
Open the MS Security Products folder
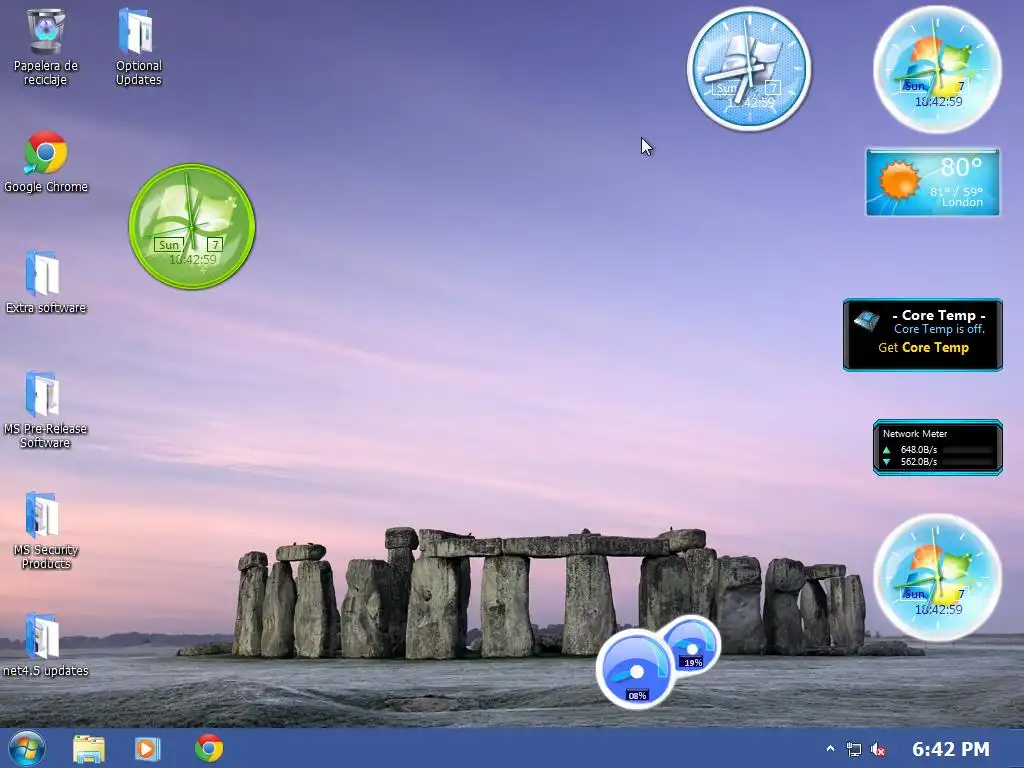click(x=45, y=530)
